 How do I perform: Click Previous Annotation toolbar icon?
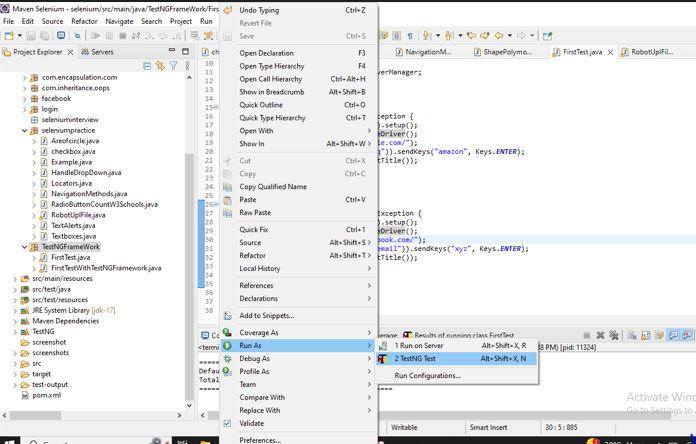449,36
